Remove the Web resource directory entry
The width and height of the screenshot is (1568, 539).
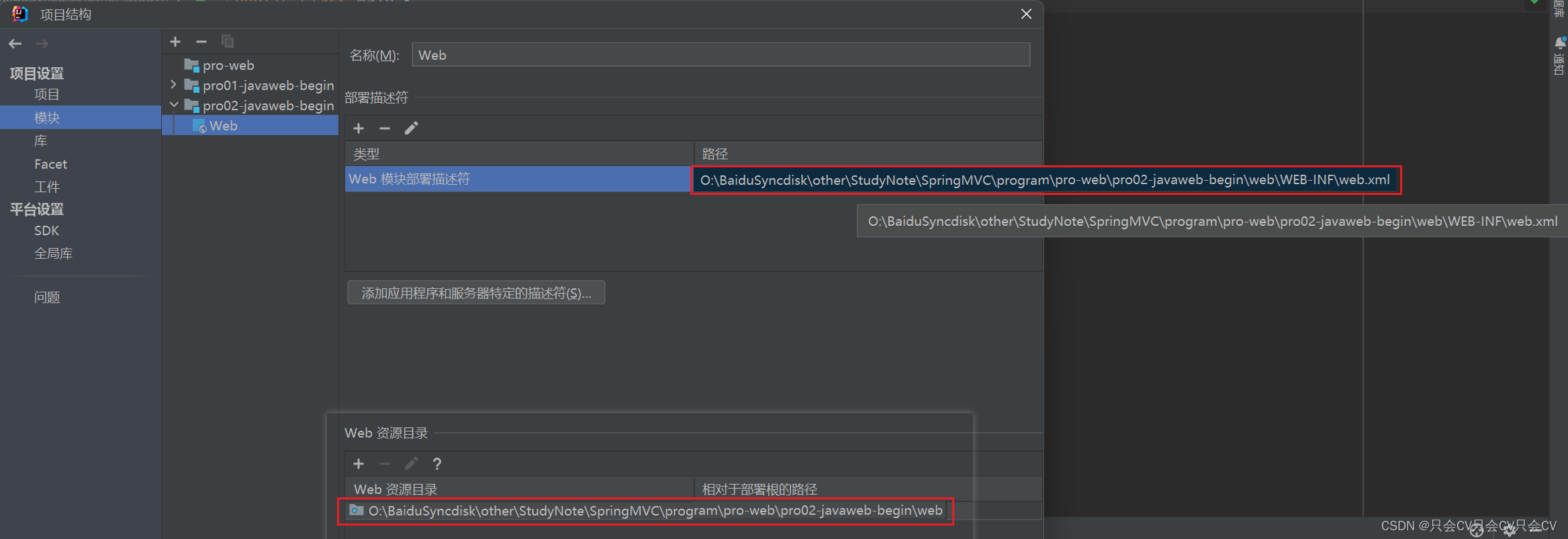[x=385, y=464]
